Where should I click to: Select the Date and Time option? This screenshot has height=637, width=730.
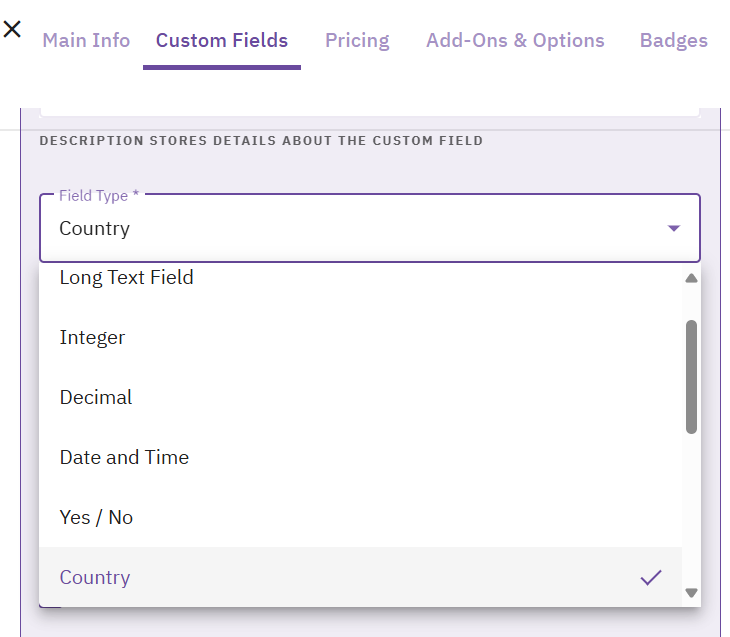click(x=124, y=458)
